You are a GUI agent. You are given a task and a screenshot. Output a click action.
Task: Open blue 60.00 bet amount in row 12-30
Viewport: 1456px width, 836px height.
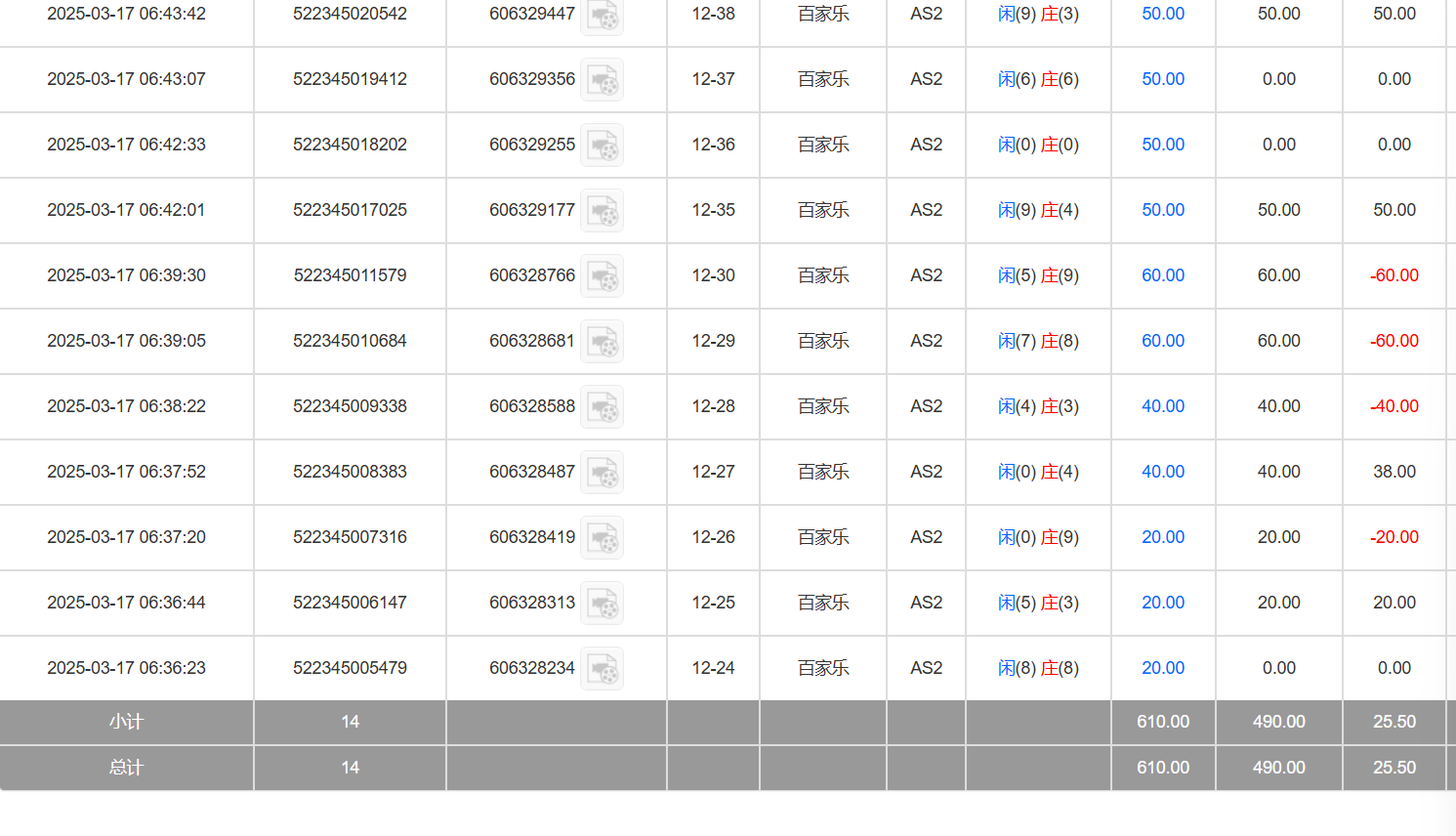click(1162, 275)
